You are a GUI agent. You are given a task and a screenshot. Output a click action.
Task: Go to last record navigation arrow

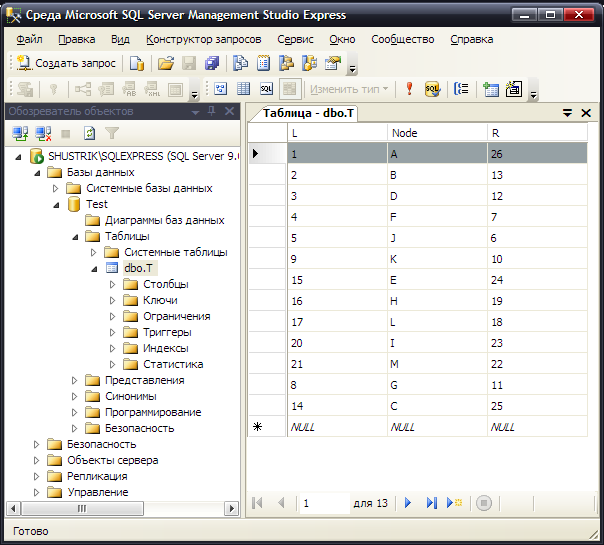[x=432, y=503]
